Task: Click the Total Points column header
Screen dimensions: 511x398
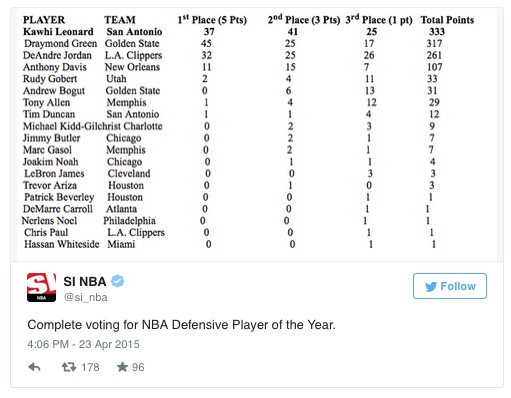Action: point(447,20)
